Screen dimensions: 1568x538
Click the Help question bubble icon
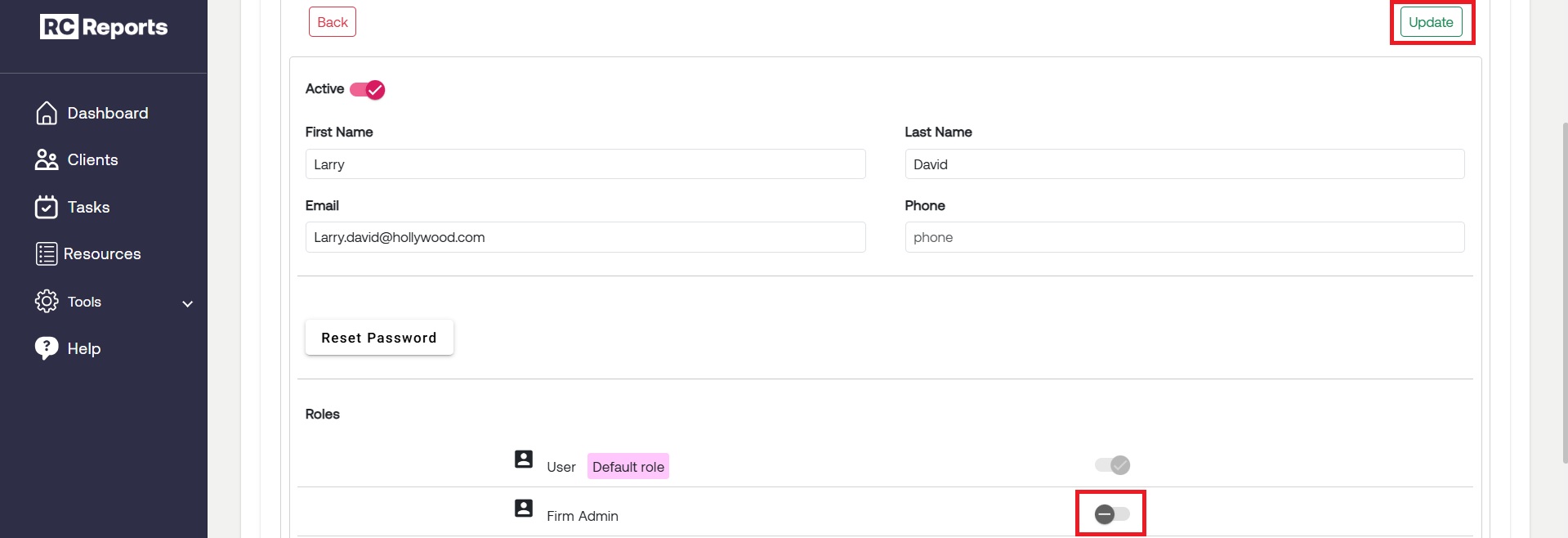point(47,348)
